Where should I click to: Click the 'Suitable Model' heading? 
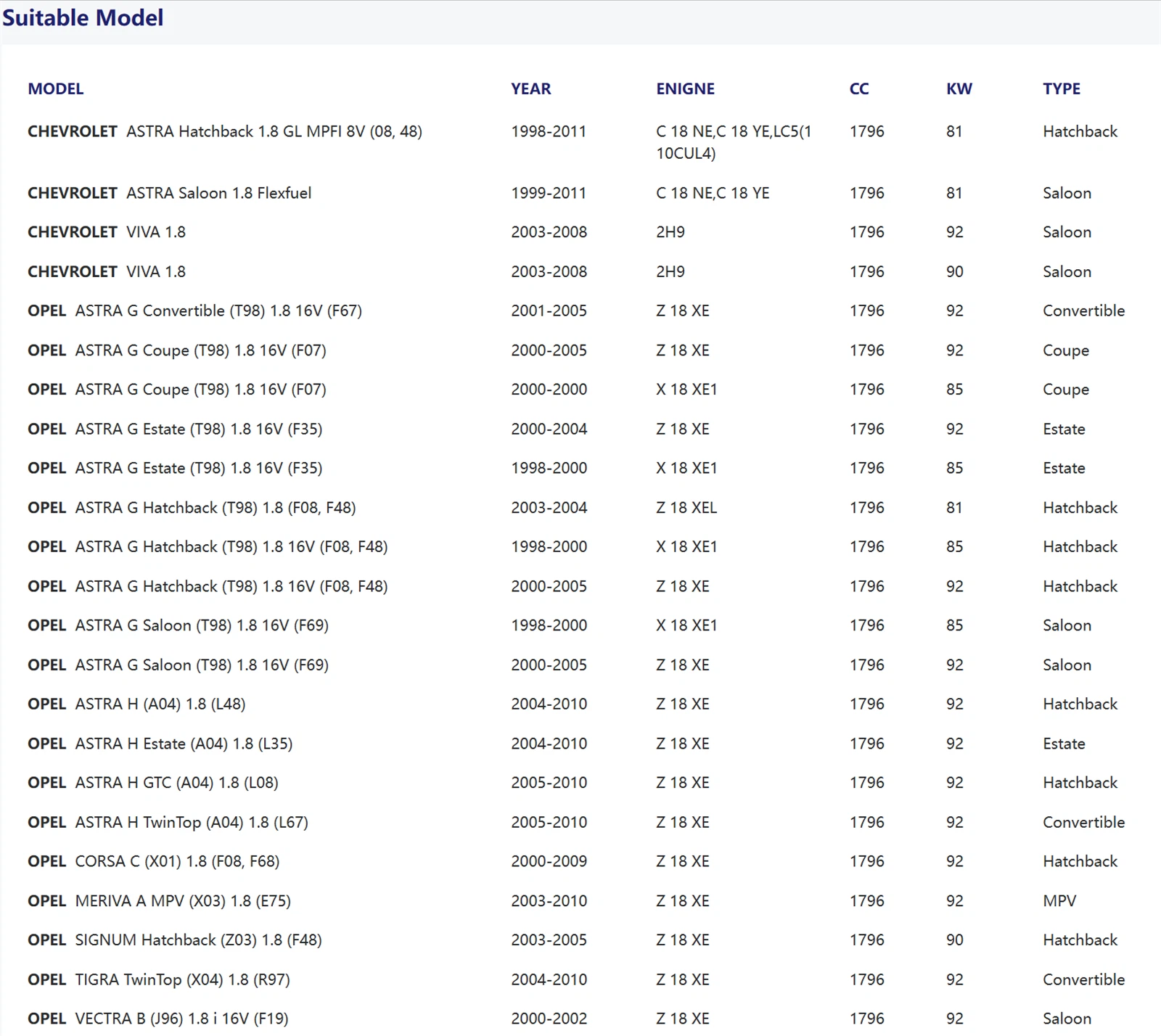(x=83, y=17)
